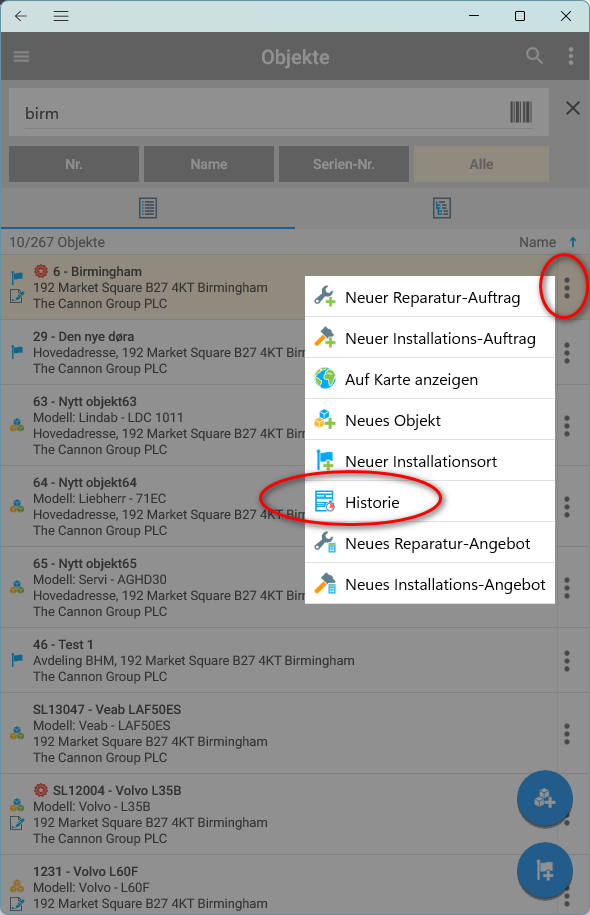Click the flag icon on 29 - Den nye døra
This screenshot has width=590, height=915.
coord(17,351)
